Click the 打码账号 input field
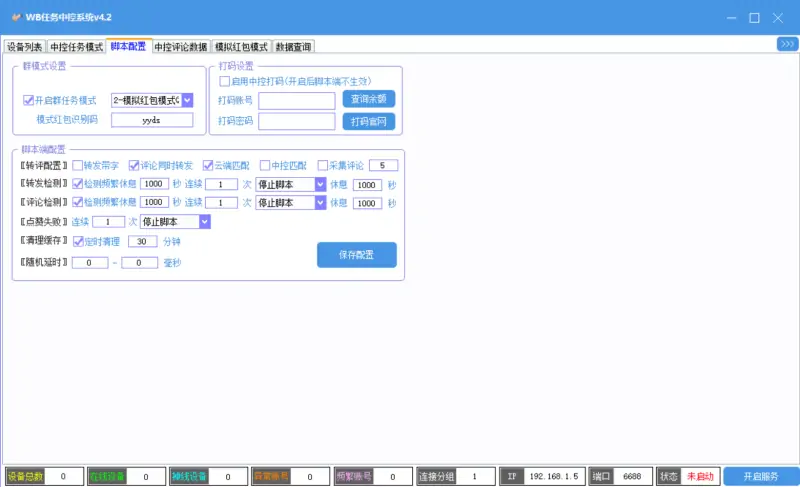 296,100
